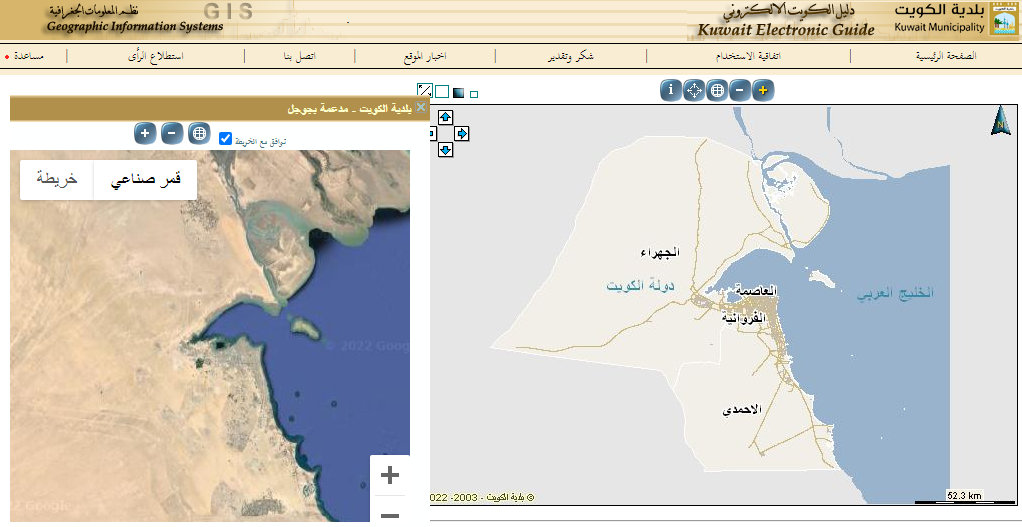Select the large square map size icon
The width and height of the screenshot is (1022, 527).
pyautogui.click(x=442, y=92)
